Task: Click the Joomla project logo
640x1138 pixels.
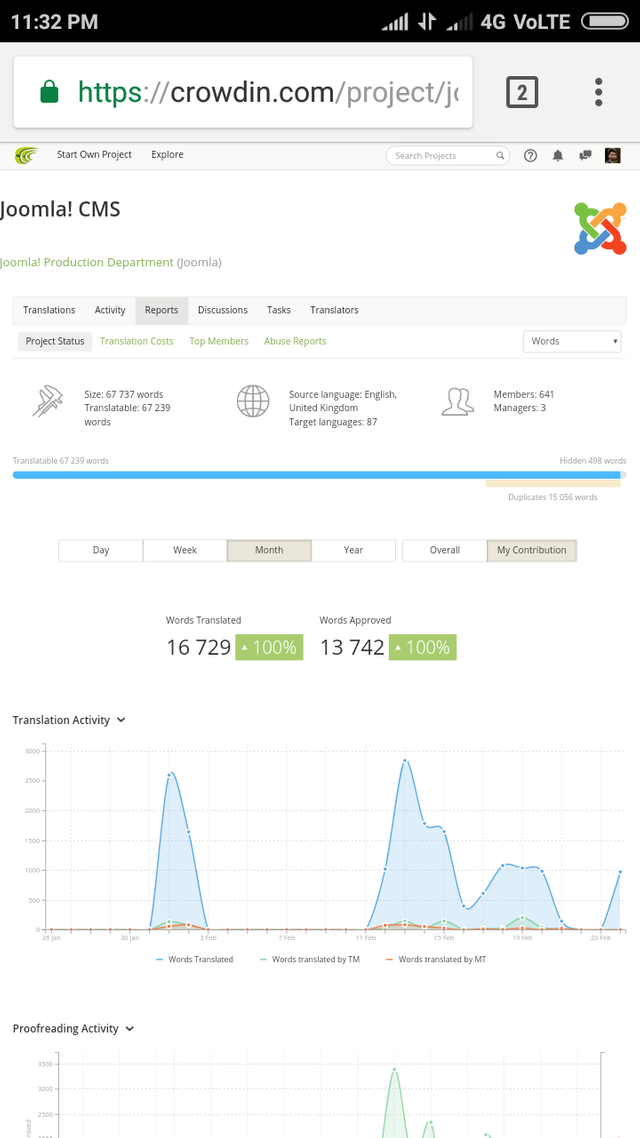Action: click(x=600, y=228)
